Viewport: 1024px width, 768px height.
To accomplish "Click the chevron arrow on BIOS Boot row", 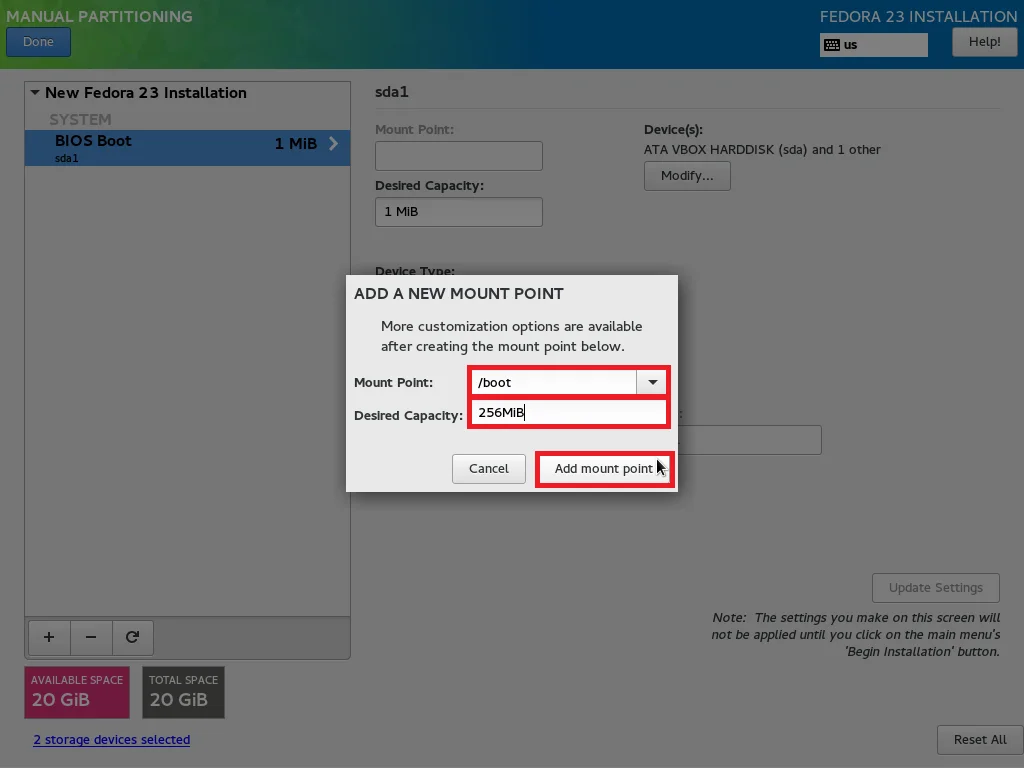I will pyautogui.click(x=334, y=144).
